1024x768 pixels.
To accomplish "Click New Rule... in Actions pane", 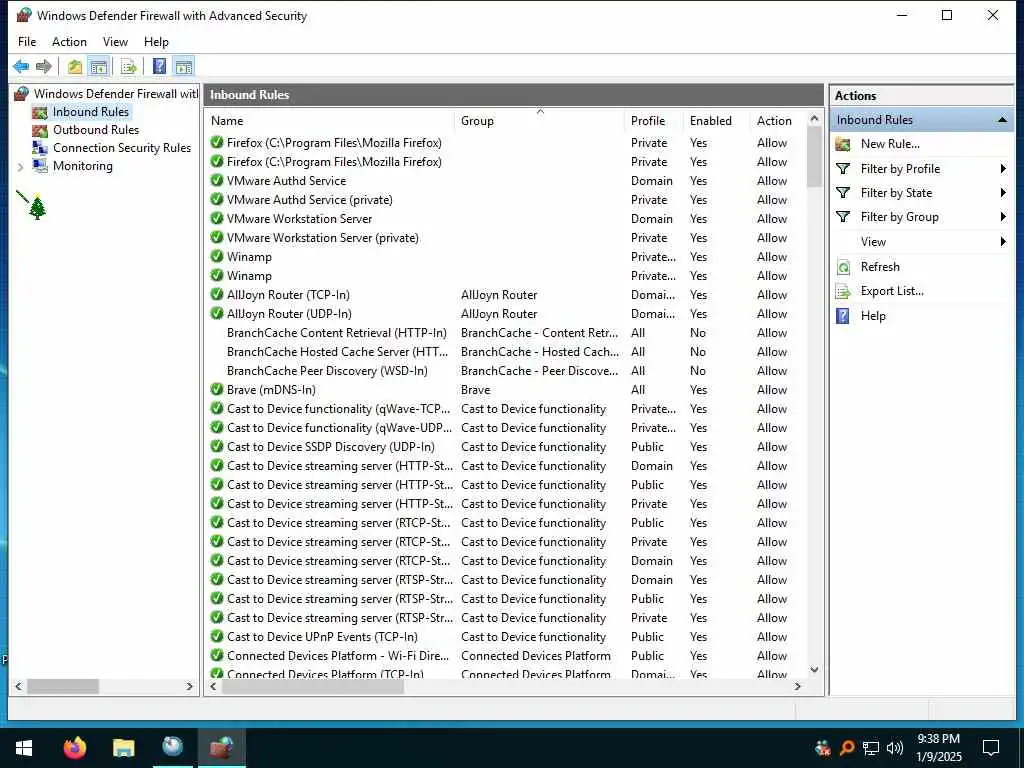I will tap(890, 144).
